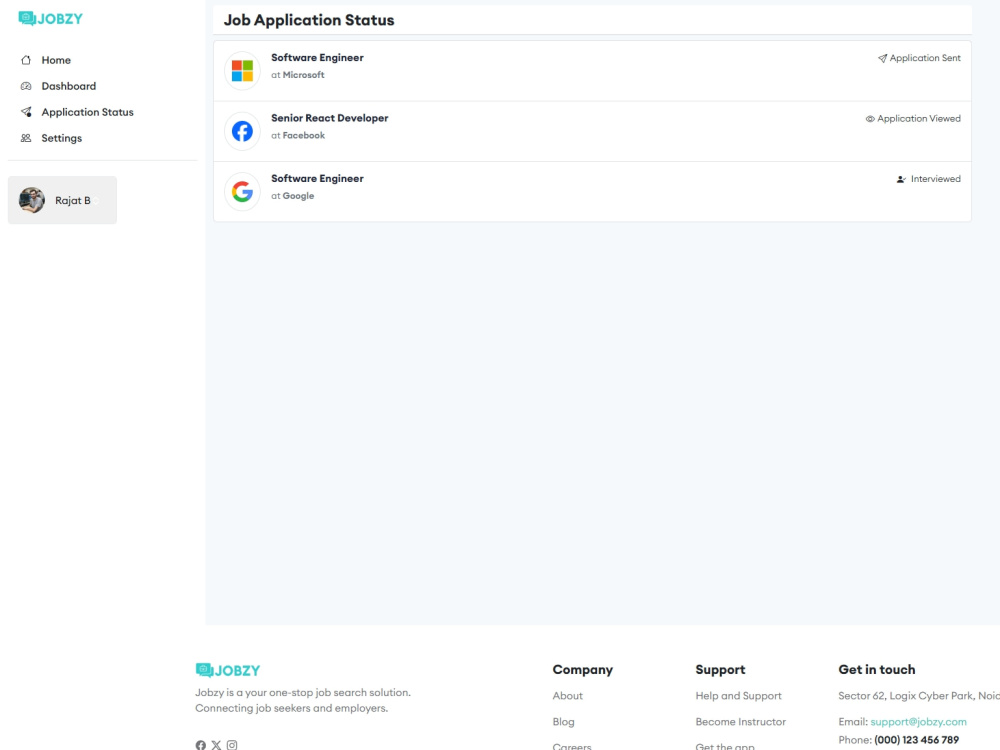Image resolution: width=1000 pixels, height=750 pixels.
Task: Open the footer Instagram social icon
Action: 232,745
